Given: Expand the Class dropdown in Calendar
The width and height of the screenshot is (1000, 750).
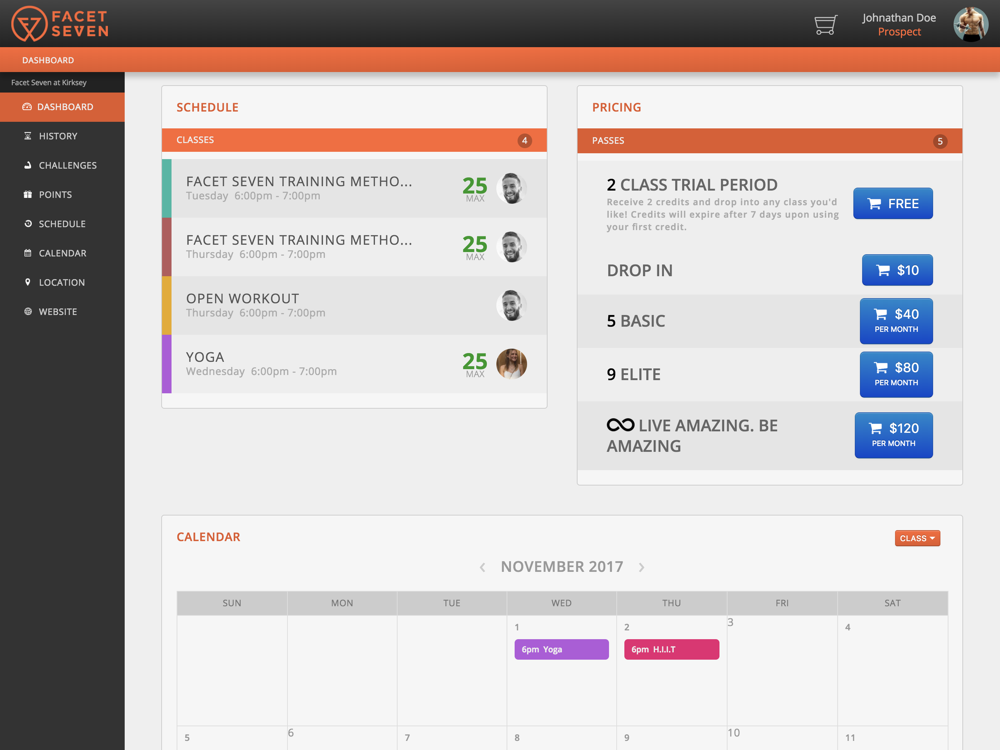Looking at the screenshot, I should tap(917, 538).
